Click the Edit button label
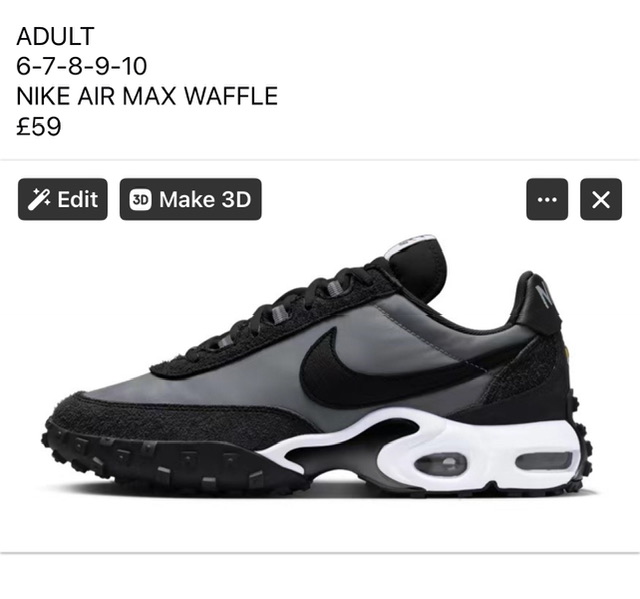The image size is (640, 599). click(78, 200)
